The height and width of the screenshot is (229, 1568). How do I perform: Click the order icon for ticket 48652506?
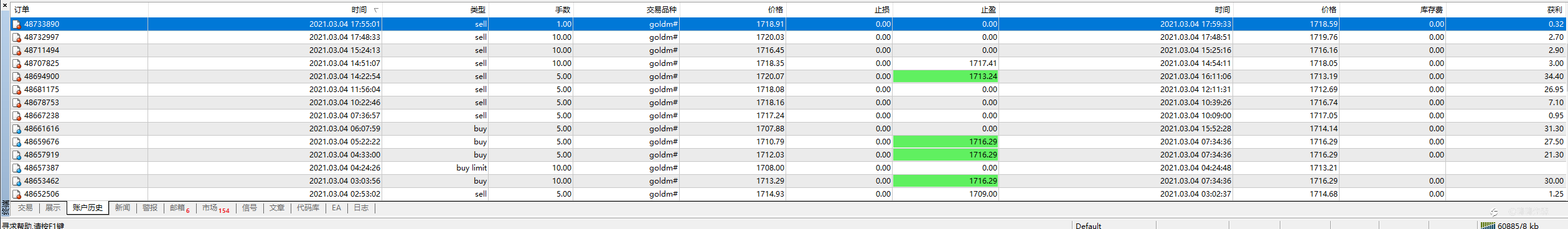pyautogui.click(x=17, y=194)
